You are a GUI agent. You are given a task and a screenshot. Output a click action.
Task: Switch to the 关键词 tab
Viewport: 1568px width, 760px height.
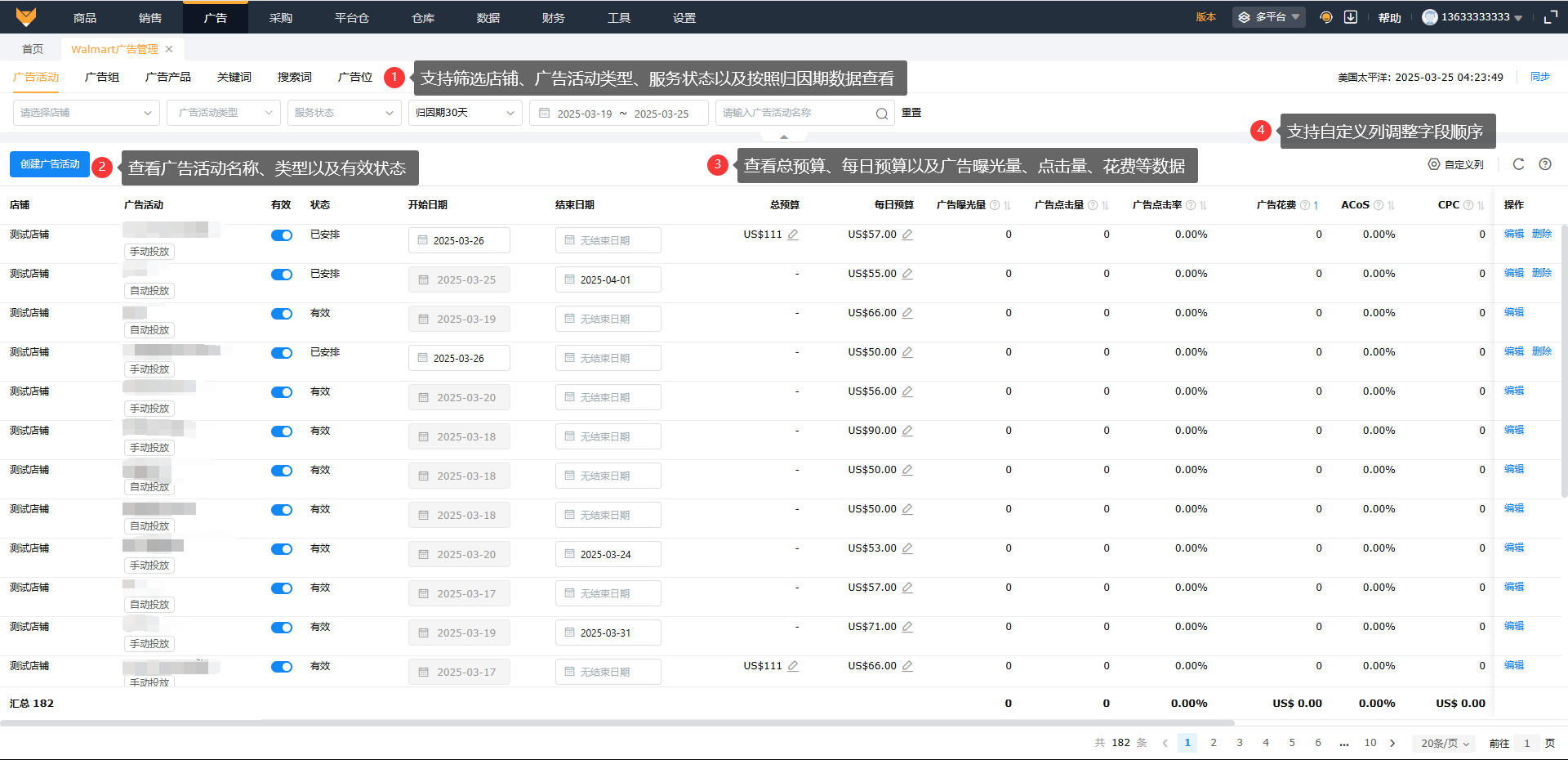click(x=234, y=77)
